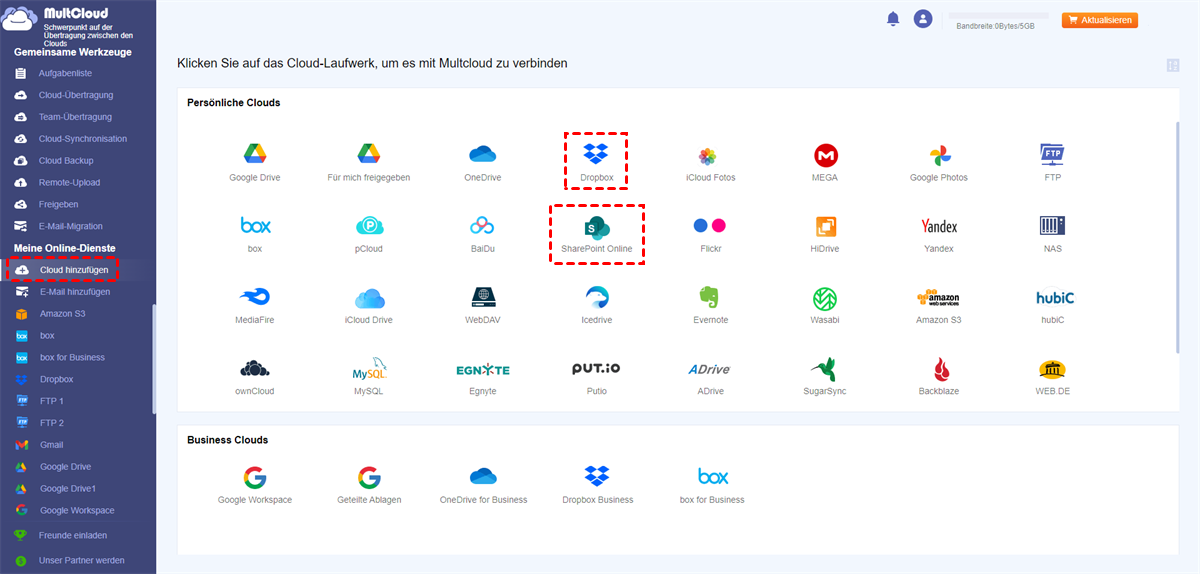This screenshot has height=574, width=1200.
Task: Choose the ownCloud icon
Action: (255, 368)
